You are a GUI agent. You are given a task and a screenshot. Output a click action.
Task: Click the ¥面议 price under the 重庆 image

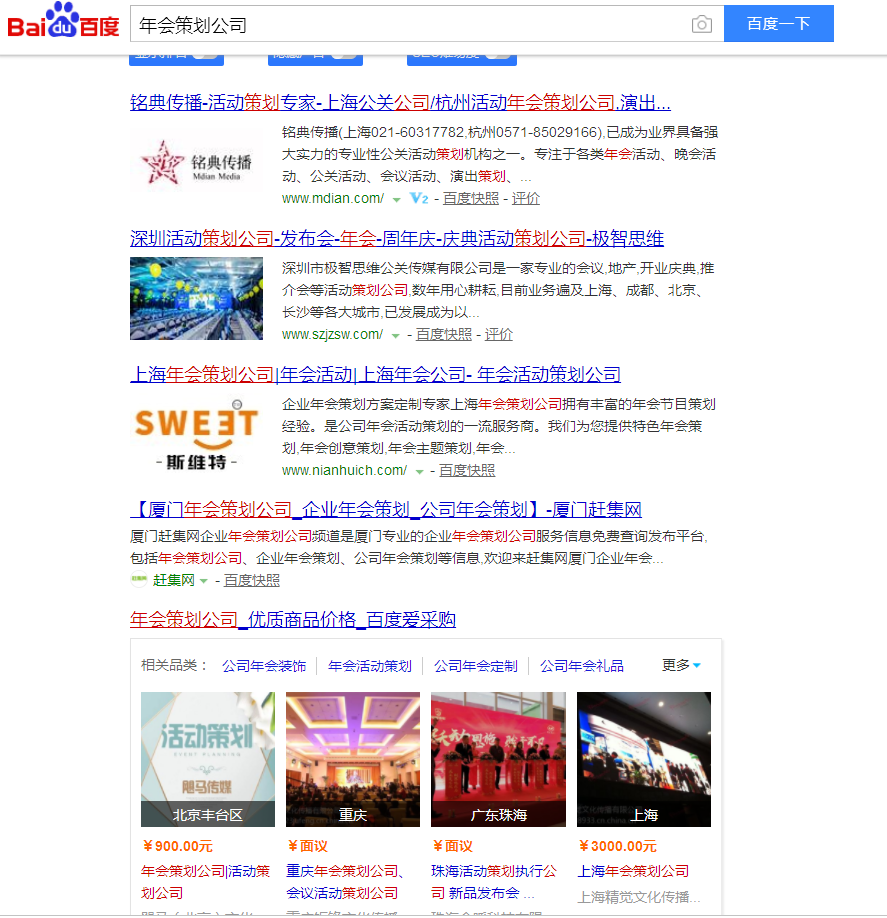(x=308, y=846)
